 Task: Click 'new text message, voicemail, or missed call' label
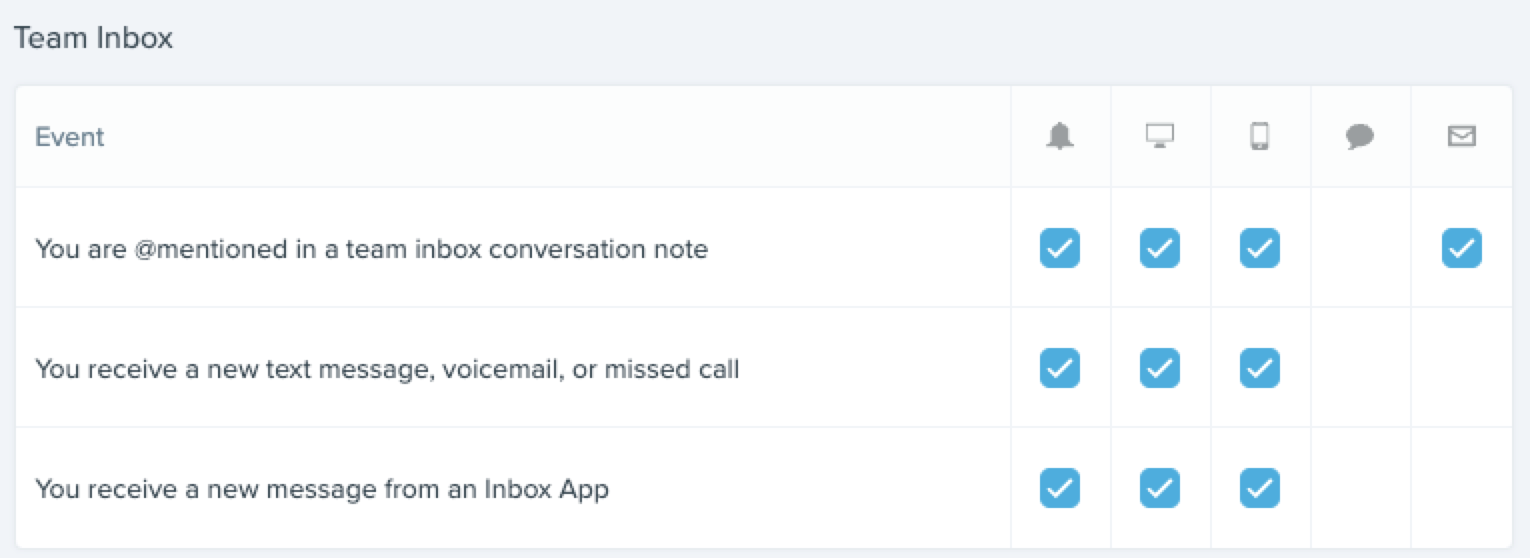click(388, 370)
